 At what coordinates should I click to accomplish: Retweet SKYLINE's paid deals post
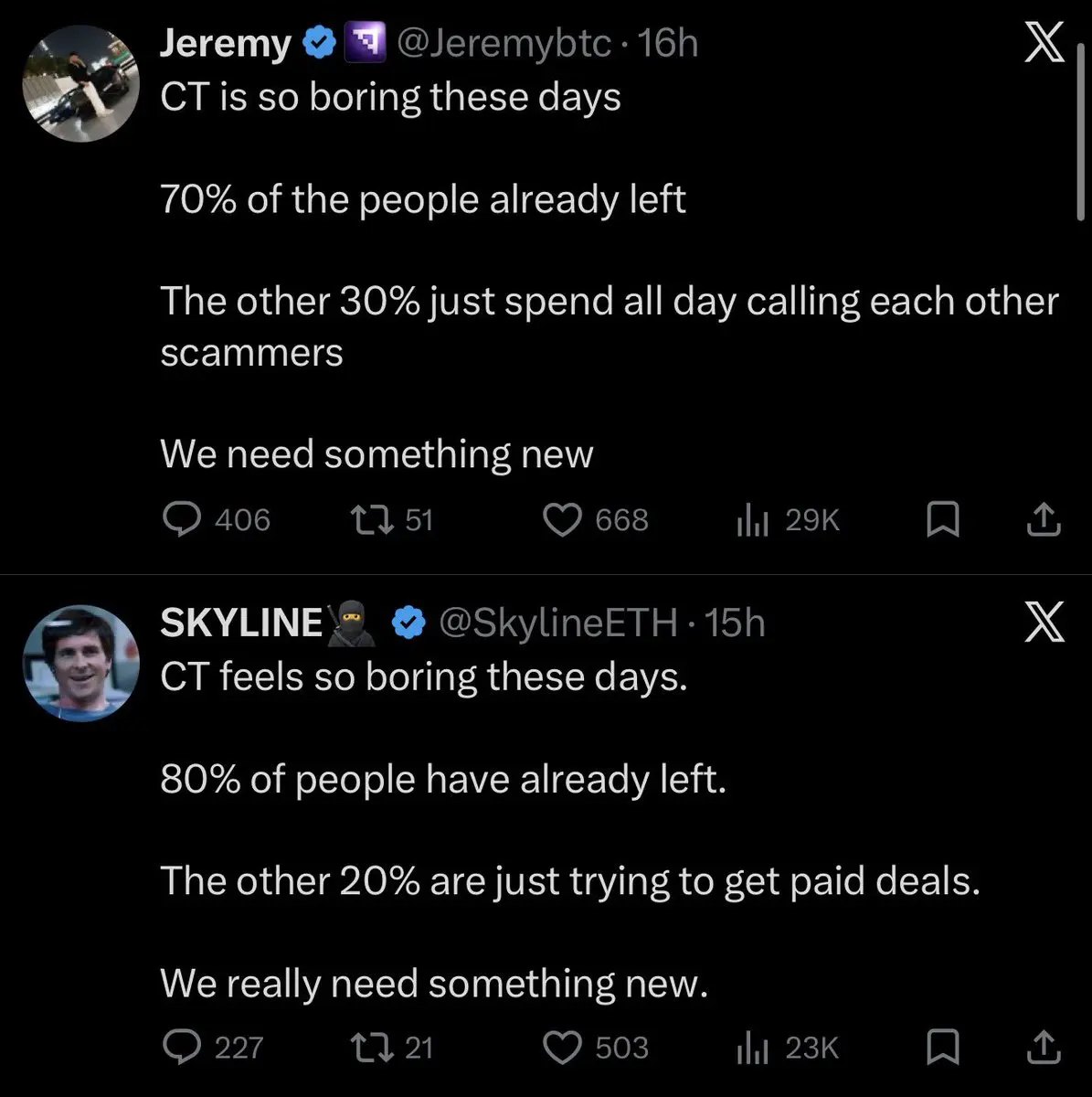tap(372, 1047)
